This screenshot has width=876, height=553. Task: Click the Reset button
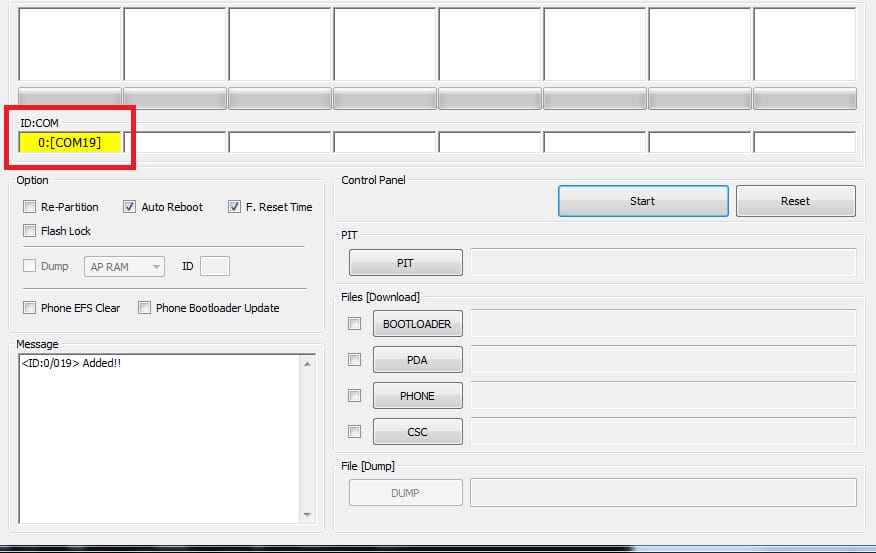pos(796,201)
